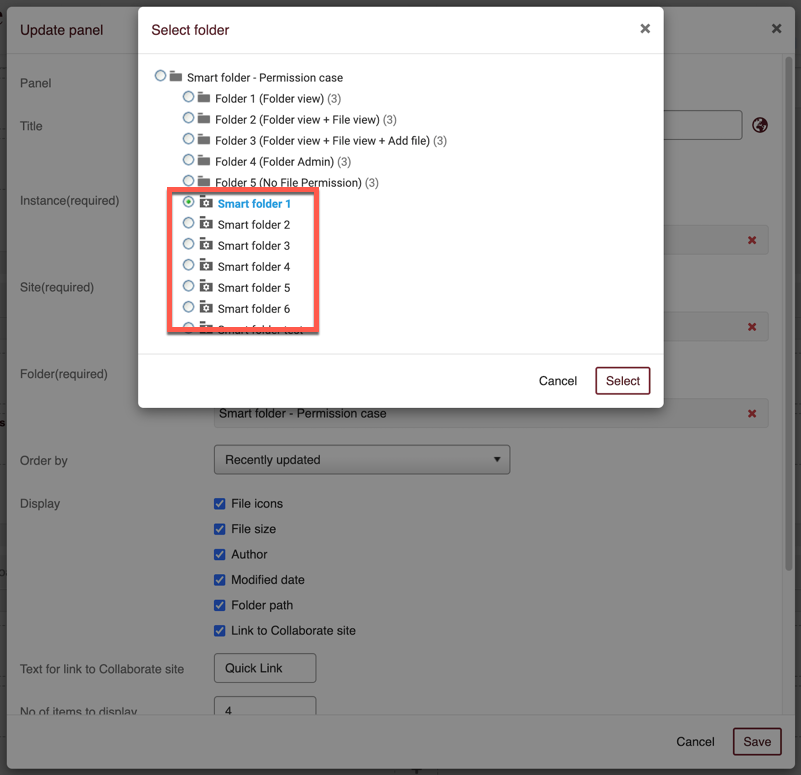This screenshot has width=801, height=775.
Task: Remove the Site value with red X
Action: 752,327
